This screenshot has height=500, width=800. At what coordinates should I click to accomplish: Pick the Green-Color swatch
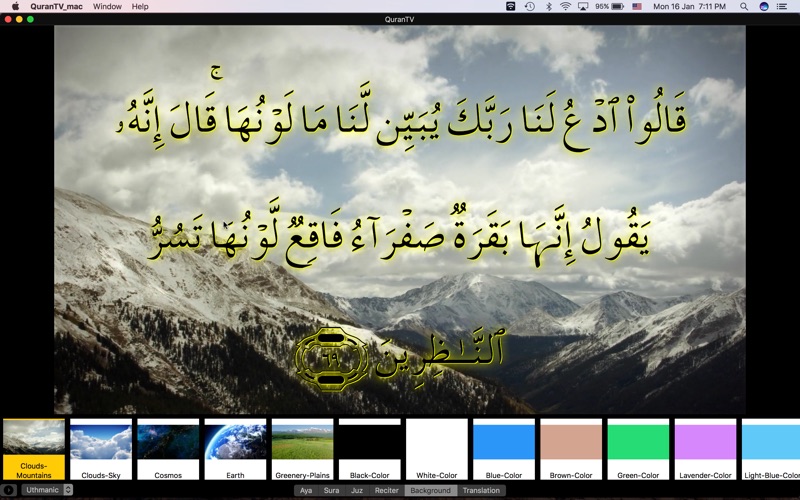tap(638, 449)
